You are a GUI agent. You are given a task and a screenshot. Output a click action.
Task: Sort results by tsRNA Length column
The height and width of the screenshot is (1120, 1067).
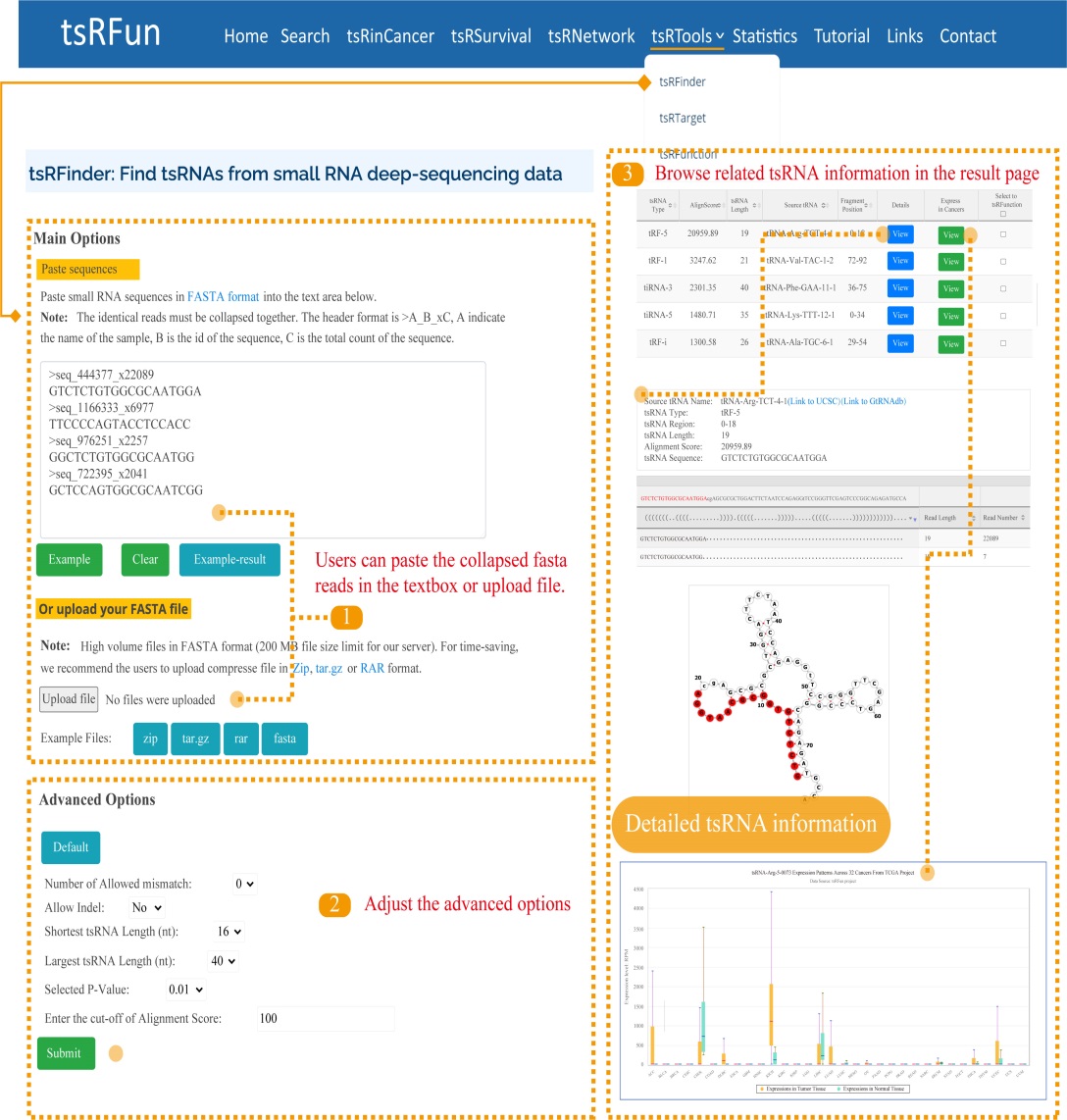pyautogui.click(x=754, y=206)
